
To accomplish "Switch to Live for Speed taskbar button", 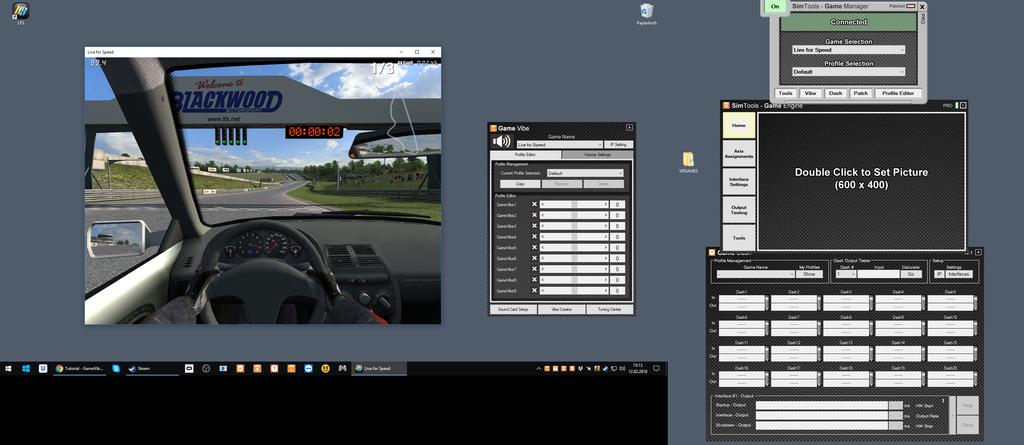I will tap(379, 369).
